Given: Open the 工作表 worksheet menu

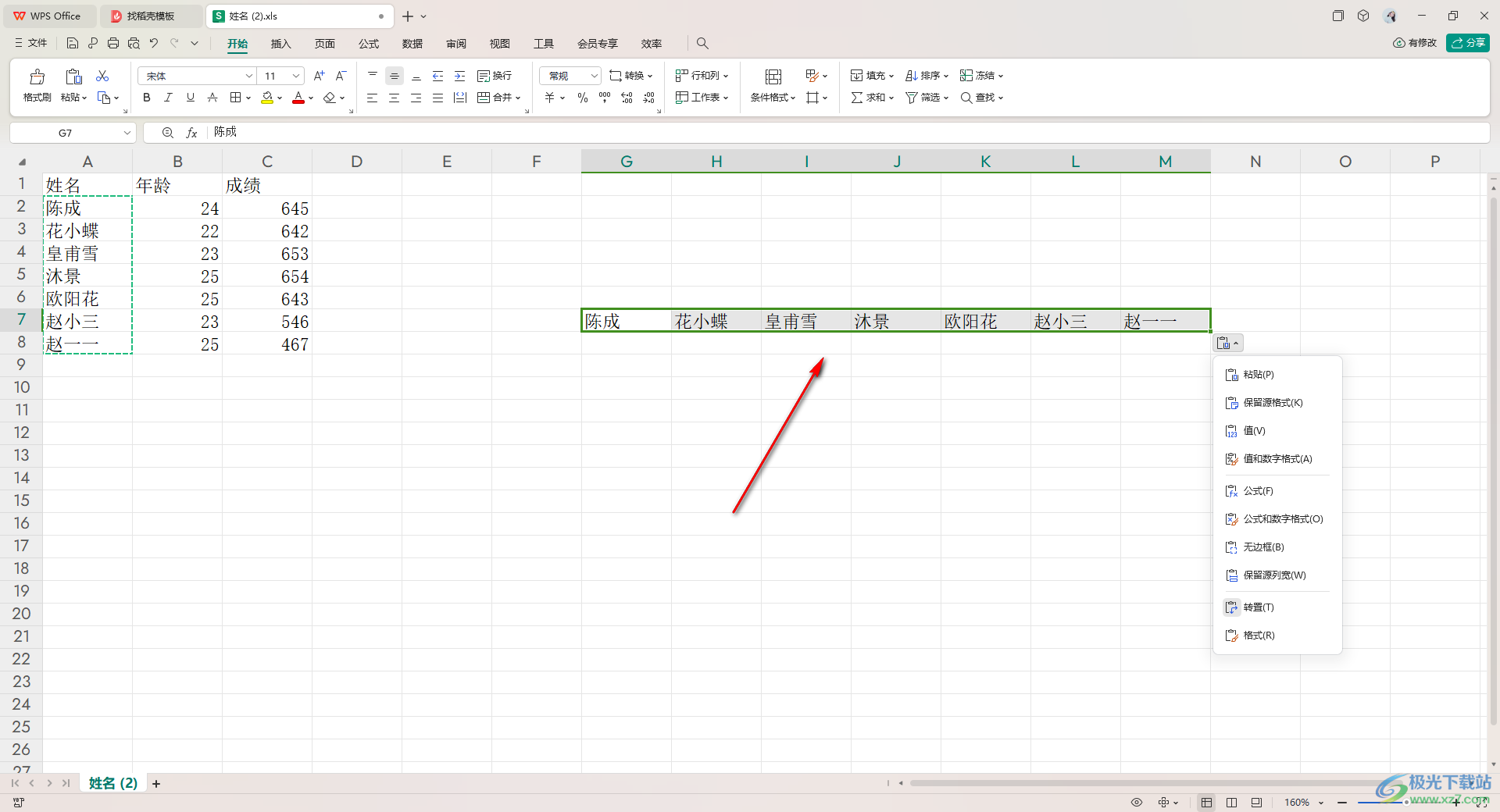Looking at the screenshot, I should tap(702, 98).
